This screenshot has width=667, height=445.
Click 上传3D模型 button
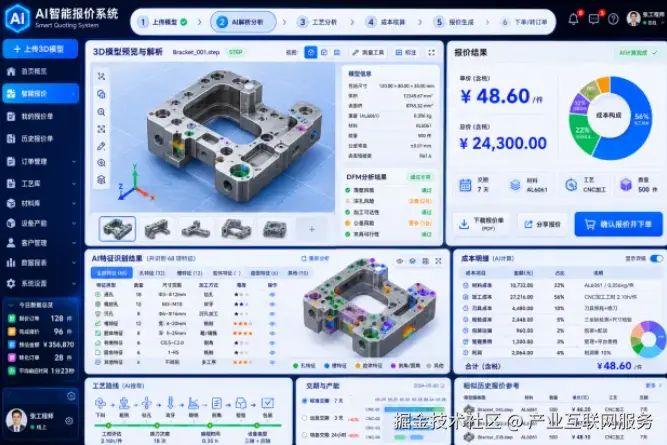pos(40,49)
